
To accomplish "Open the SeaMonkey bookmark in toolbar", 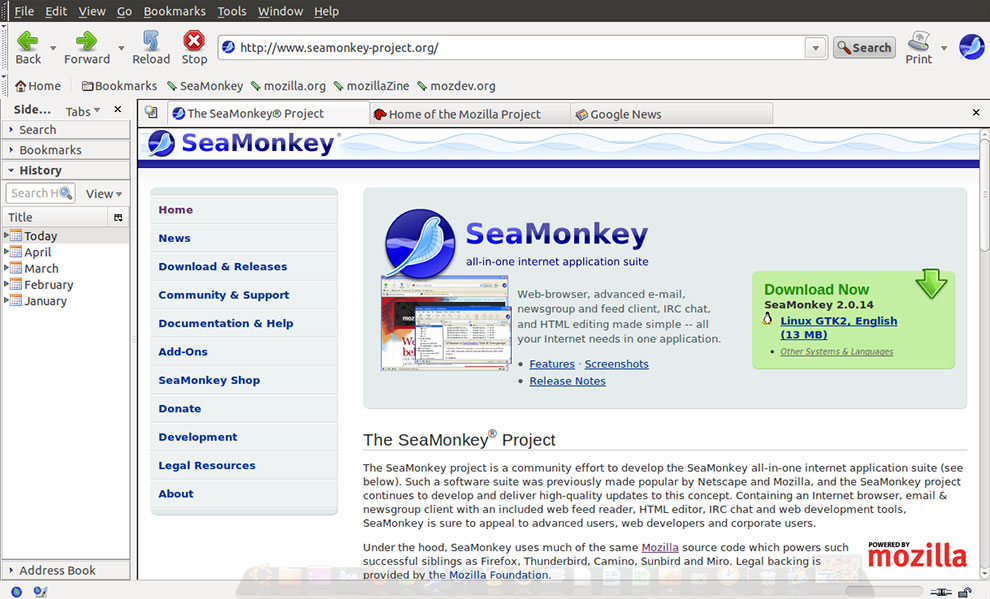I will pyautogui.click(x=205, y=86).
